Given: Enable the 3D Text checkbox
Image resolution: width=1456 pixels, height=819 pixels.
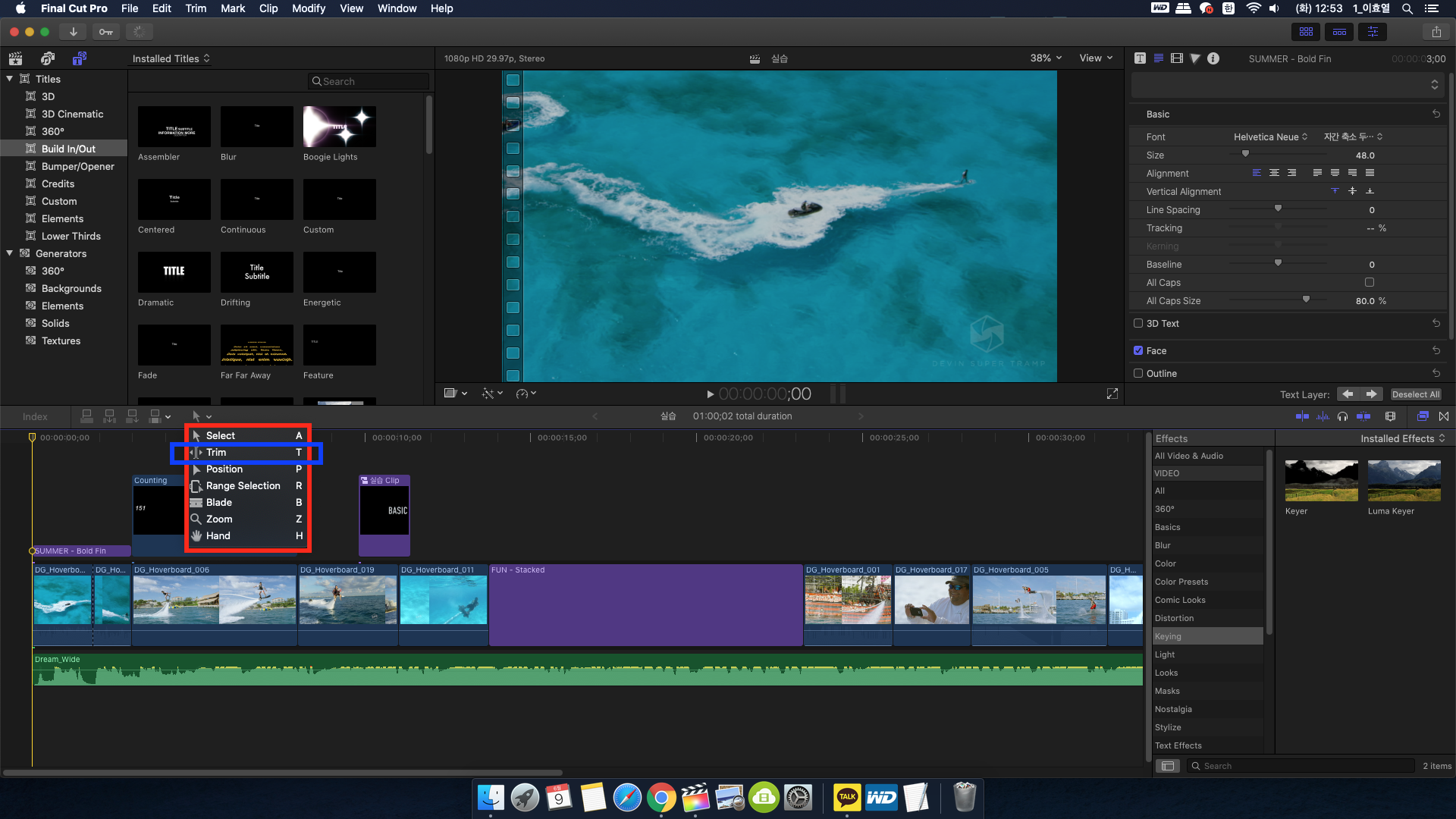Looking at the screenshot, I should pos(1138,323).
